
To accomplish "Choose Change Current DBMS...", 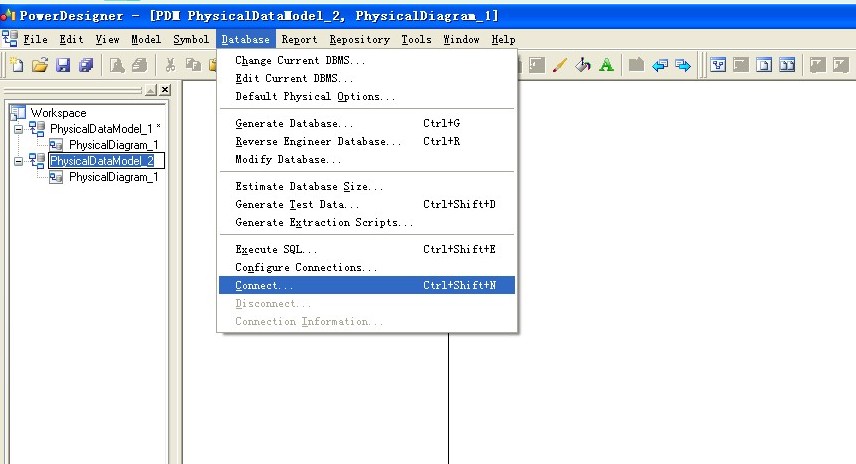I will [367, 61].
